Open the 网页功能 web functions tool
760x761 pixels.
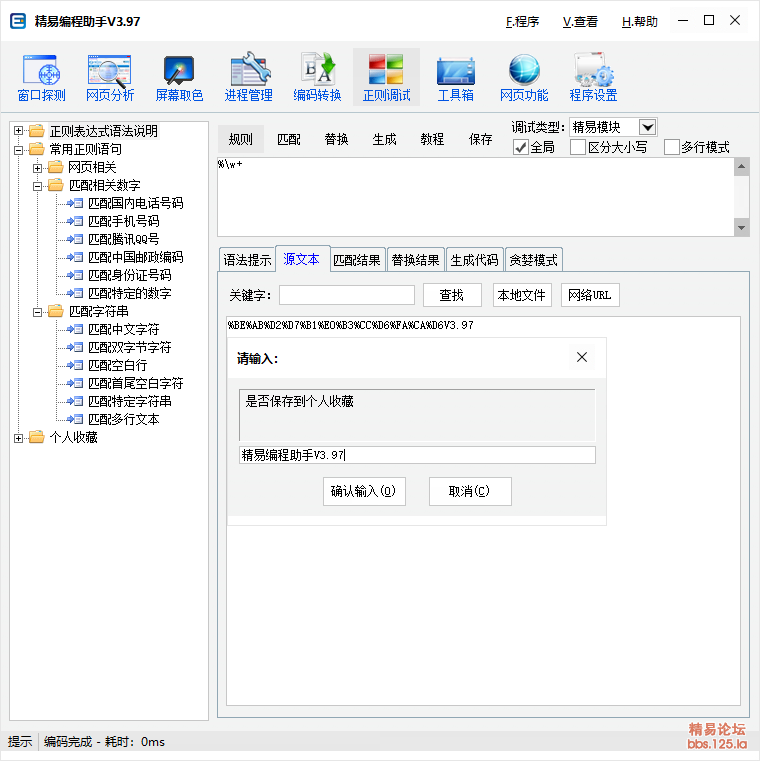524,78
